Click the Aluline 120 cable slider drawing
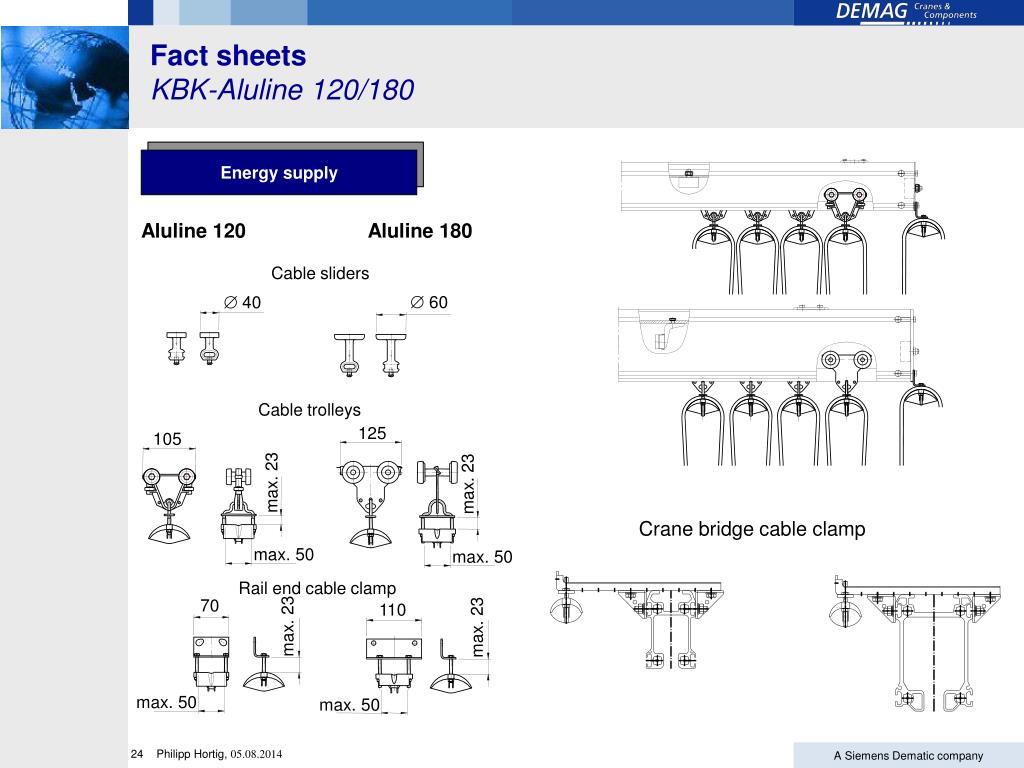 (x=193, y=348)
